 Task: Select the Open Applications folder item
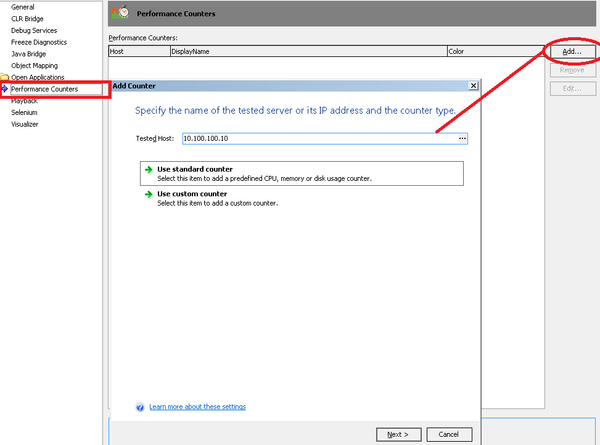[38, 77]
